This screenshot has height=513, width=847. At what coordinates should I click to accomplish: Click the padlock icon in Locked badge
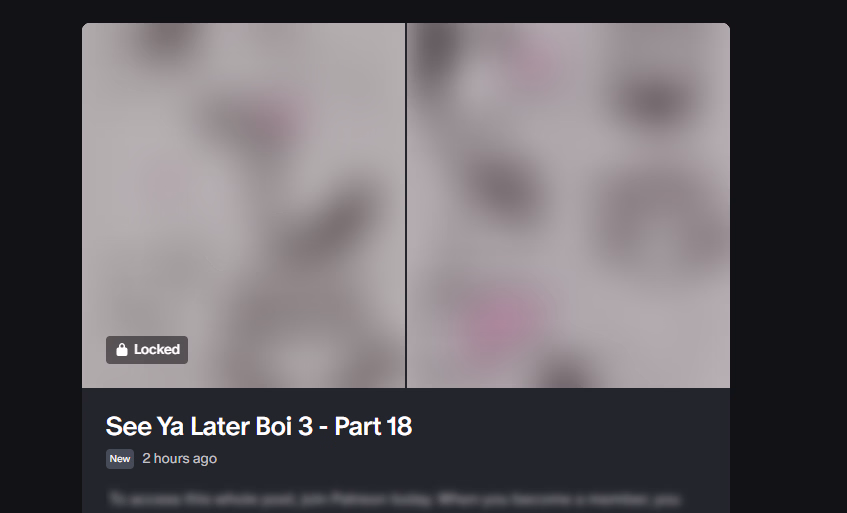click(122, 350)
